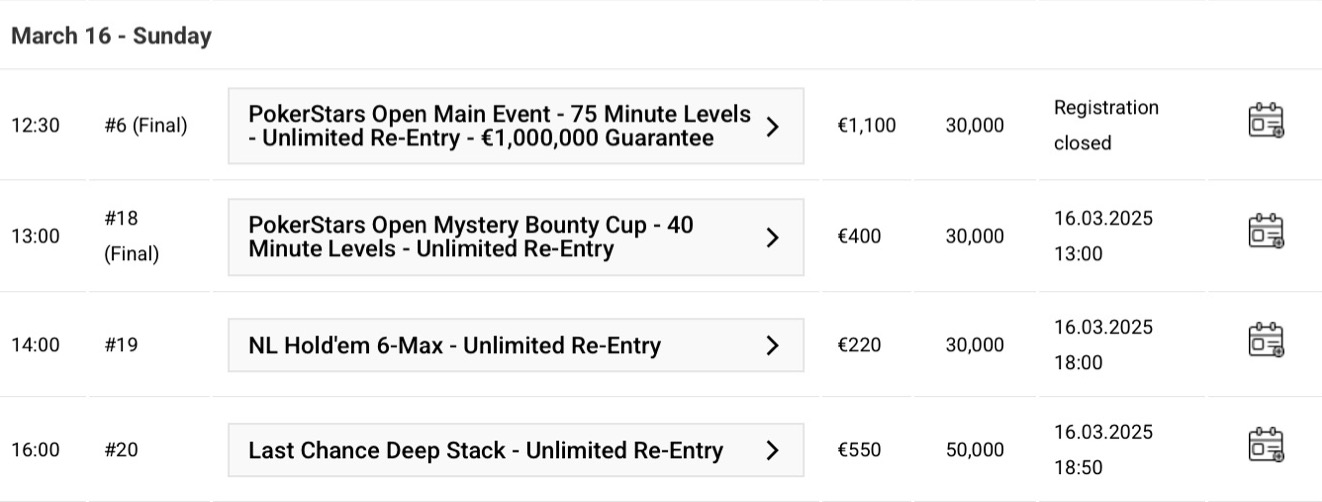
Task: Click the Registration closed status text
Action: (1105, 125)
